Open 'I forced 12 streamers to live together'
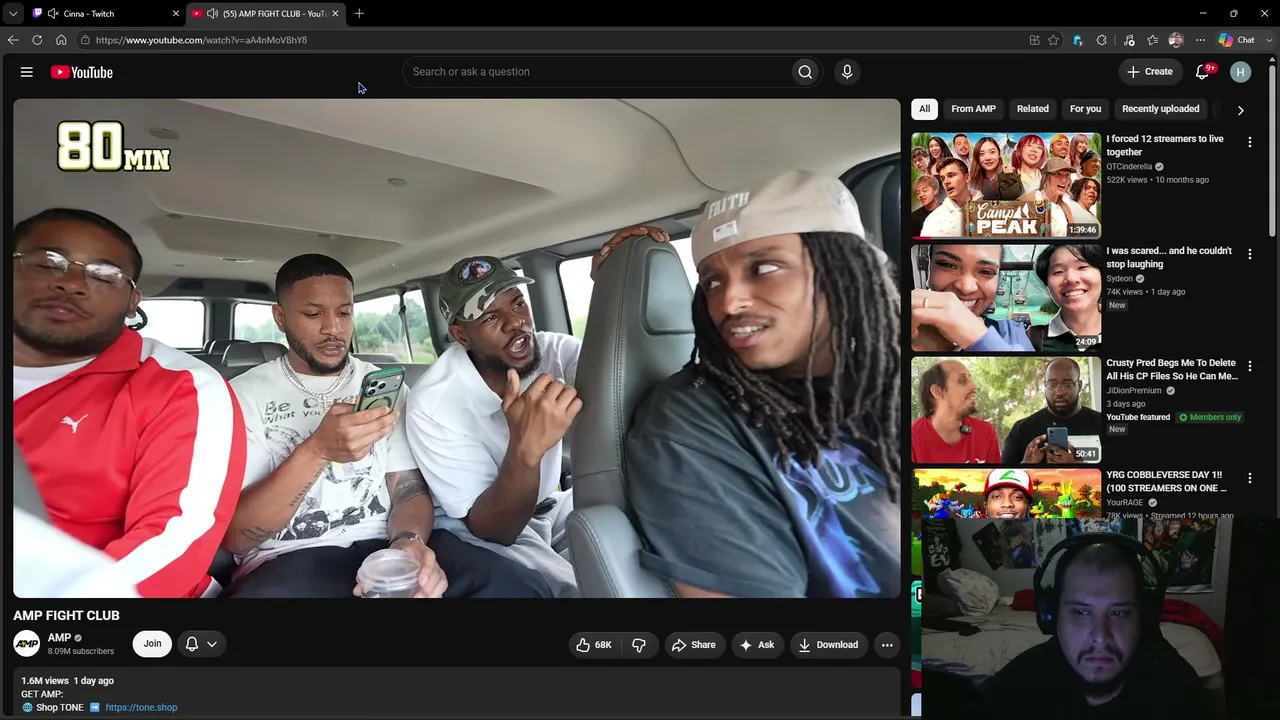Image resolution: width=1280 pixels, height=720 pixels. tap(1165, 145)
